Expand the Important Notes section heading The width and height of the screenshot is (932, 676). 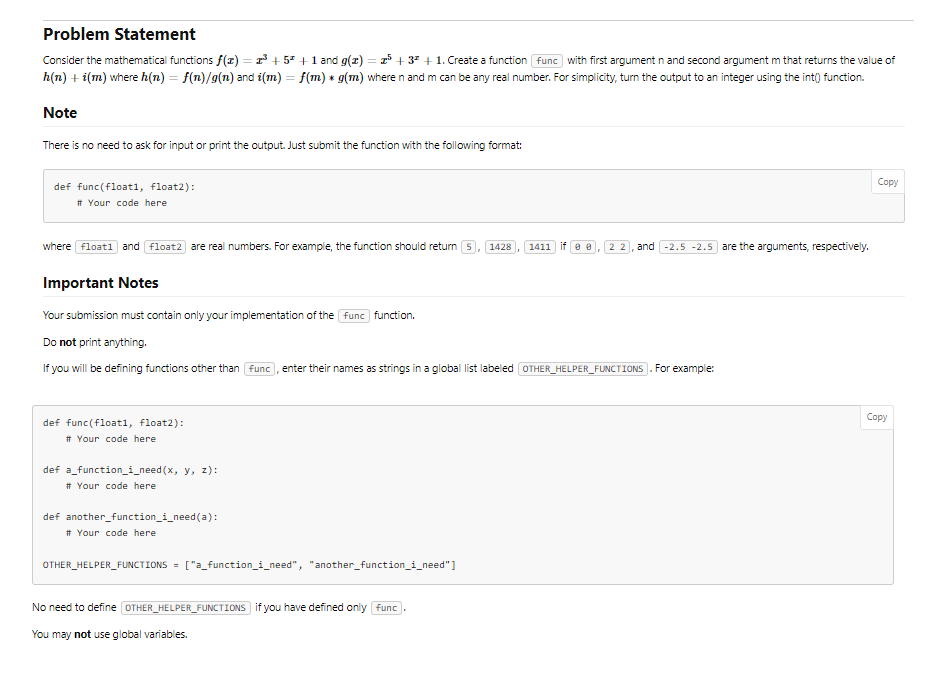(98, 282)
